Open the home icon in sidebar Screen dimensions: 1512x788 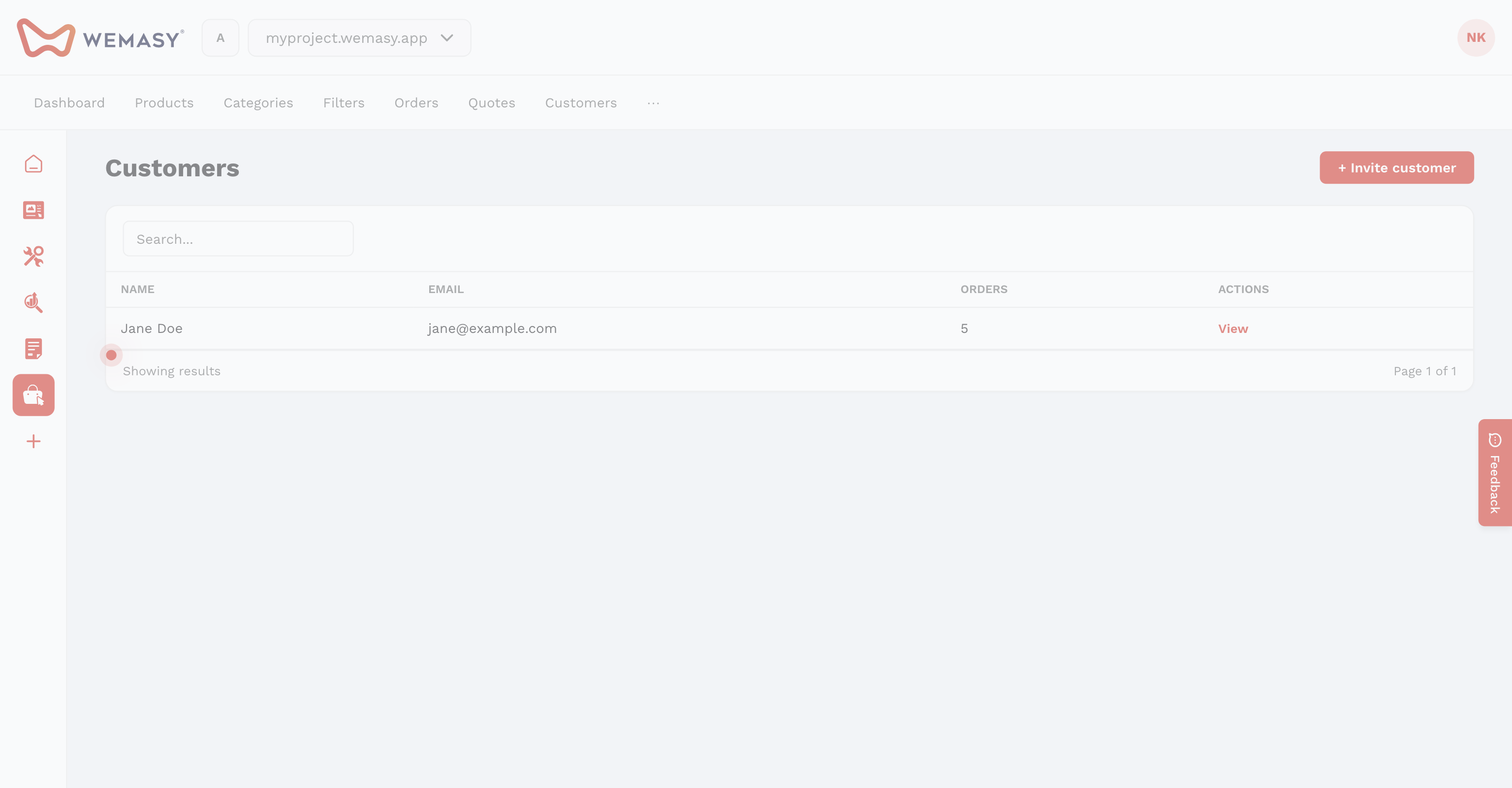click(x=33, y=164)
